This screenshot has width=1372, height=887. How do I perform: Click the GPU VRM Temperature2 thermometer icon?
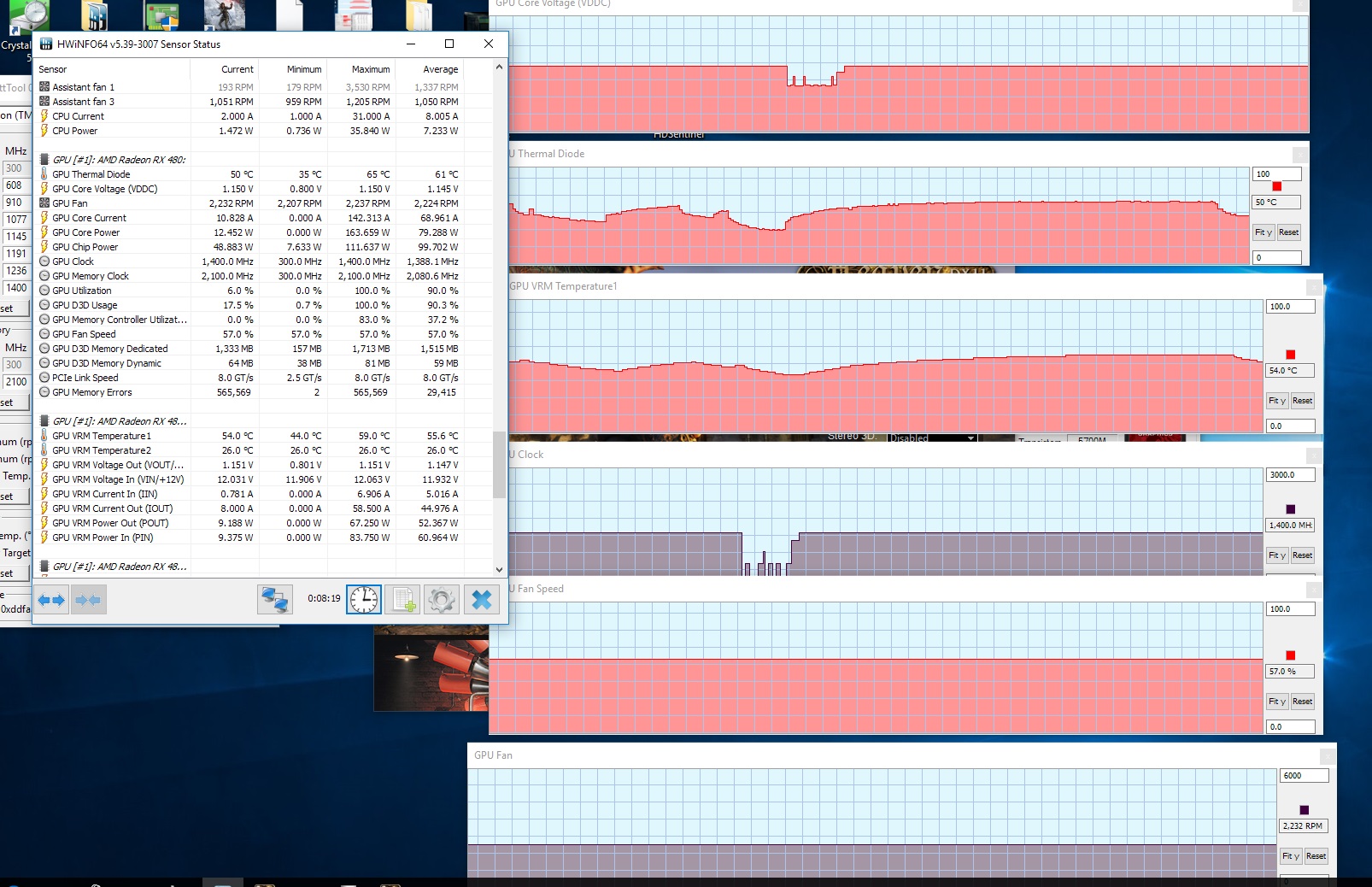(44, 449)
